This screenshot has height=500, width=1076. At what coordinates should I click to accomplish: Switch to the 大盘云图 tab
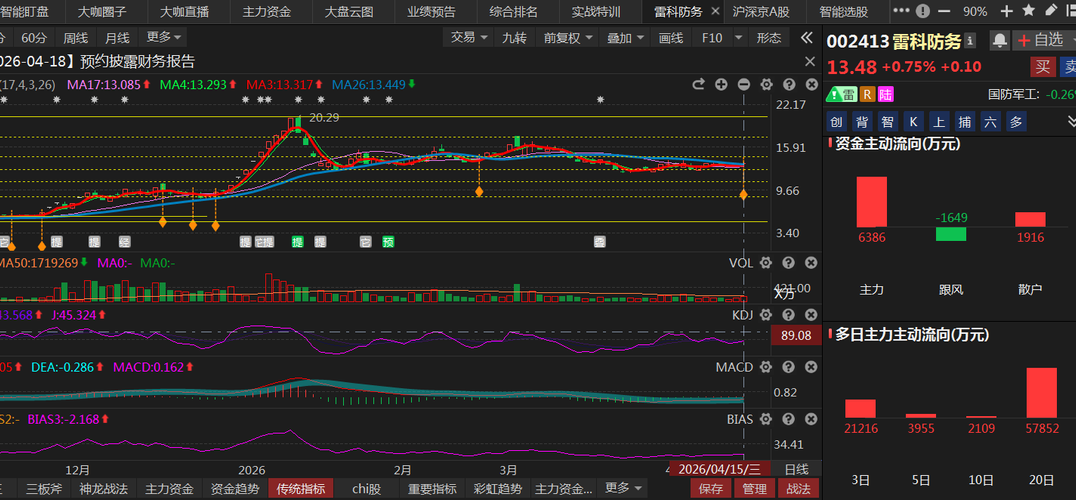click(x=349, y=12)
